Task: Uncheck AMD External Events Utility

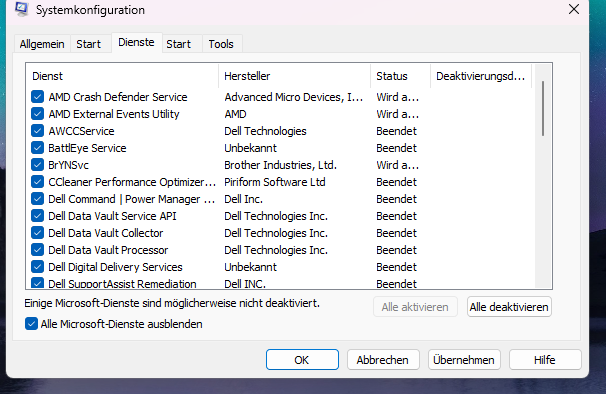Action: coord(37,114)
